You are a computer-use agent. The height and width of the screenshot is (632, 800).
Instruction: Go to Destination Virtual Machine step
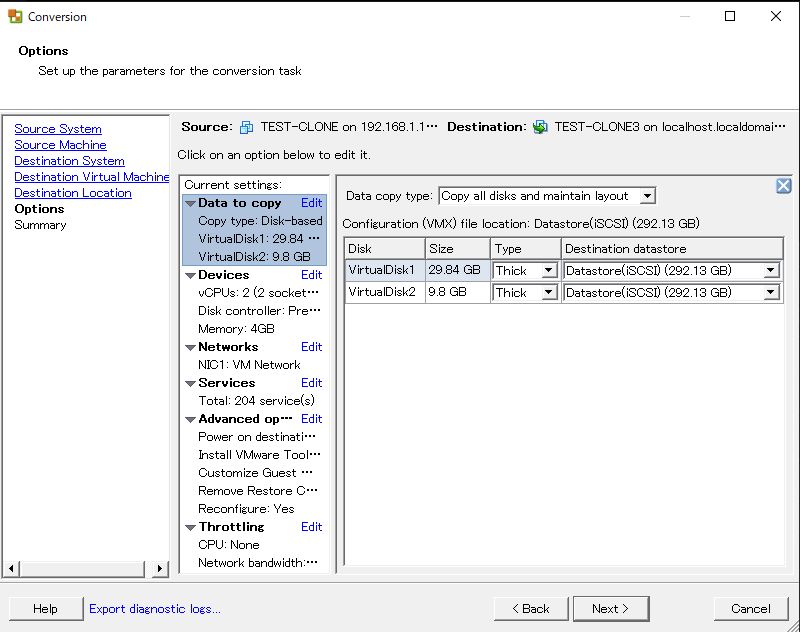point(92,176)
